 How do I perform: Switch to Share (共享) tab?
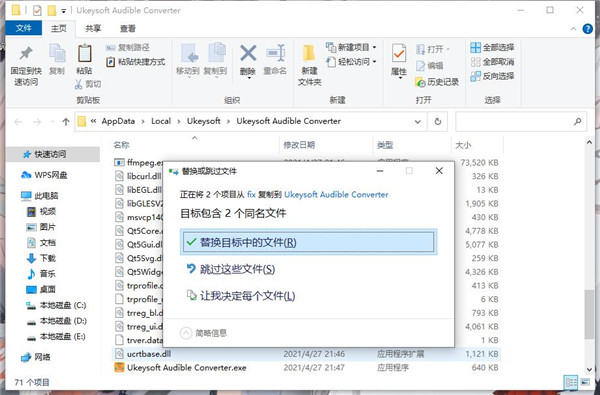[93, 28]
